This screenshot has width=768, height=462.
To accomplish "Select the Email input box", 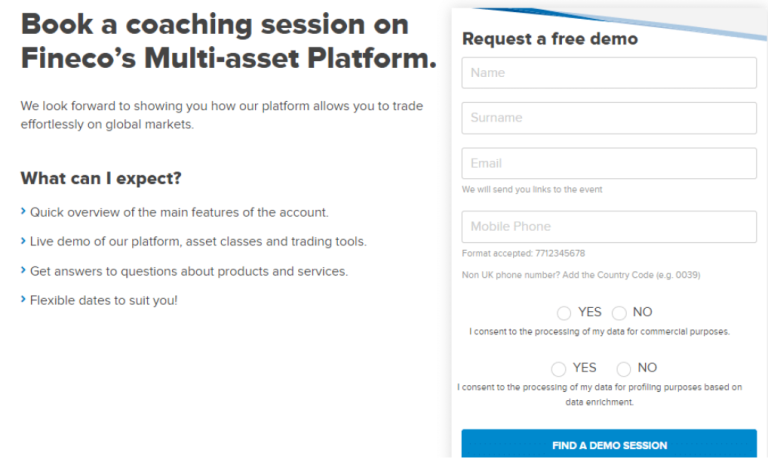I will [x=608, y=163].
